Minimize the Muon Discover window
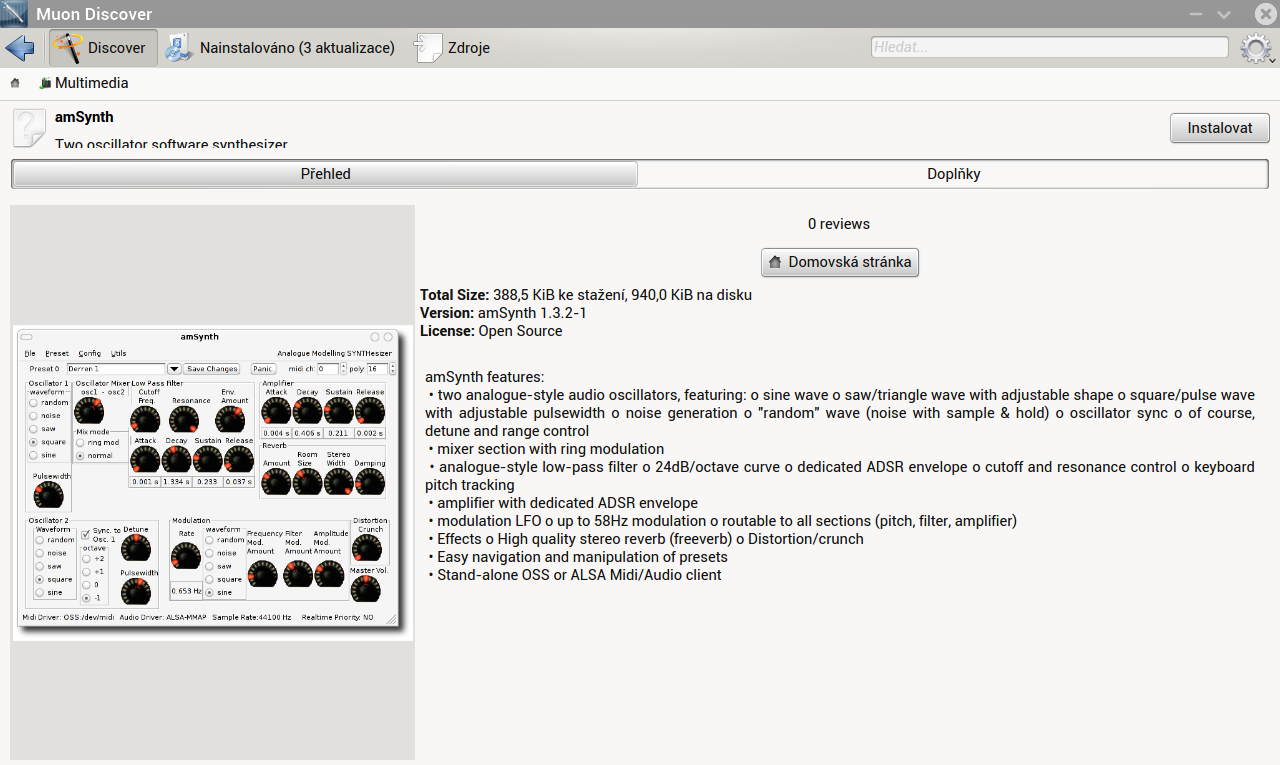 [1196, 14]
